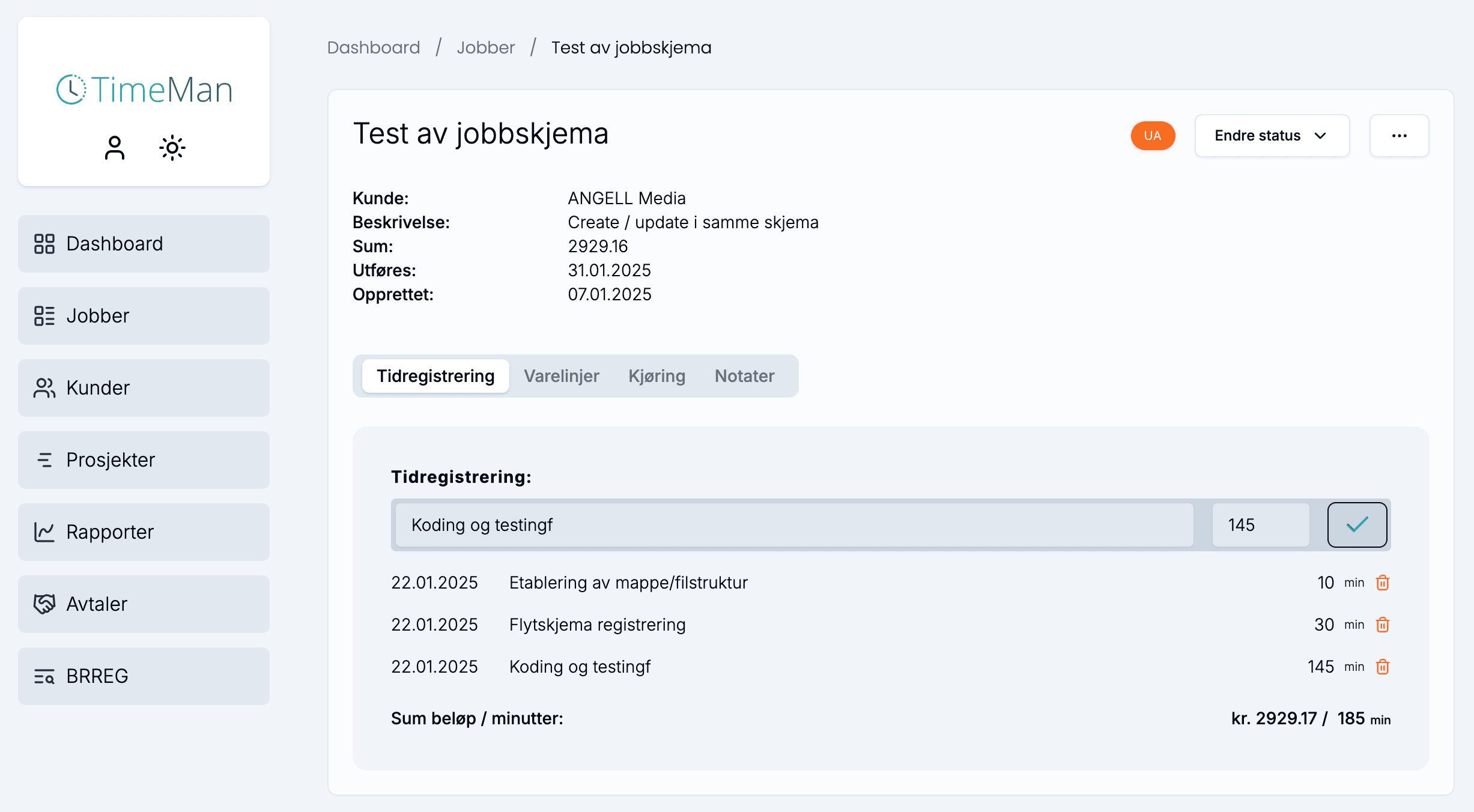Click Jobber in the breadcrumb
The image size is (1474, 812).
pos(485,47)
